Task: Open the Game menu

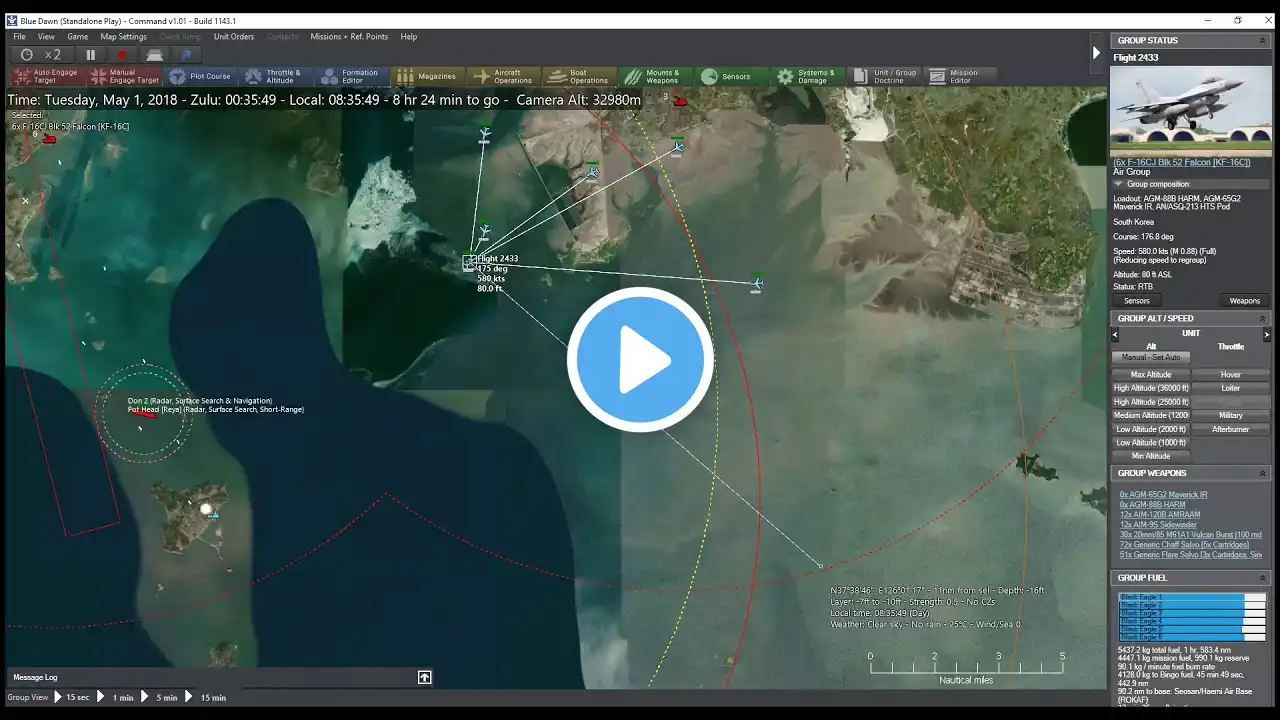Action: click(x=77, y=37)
